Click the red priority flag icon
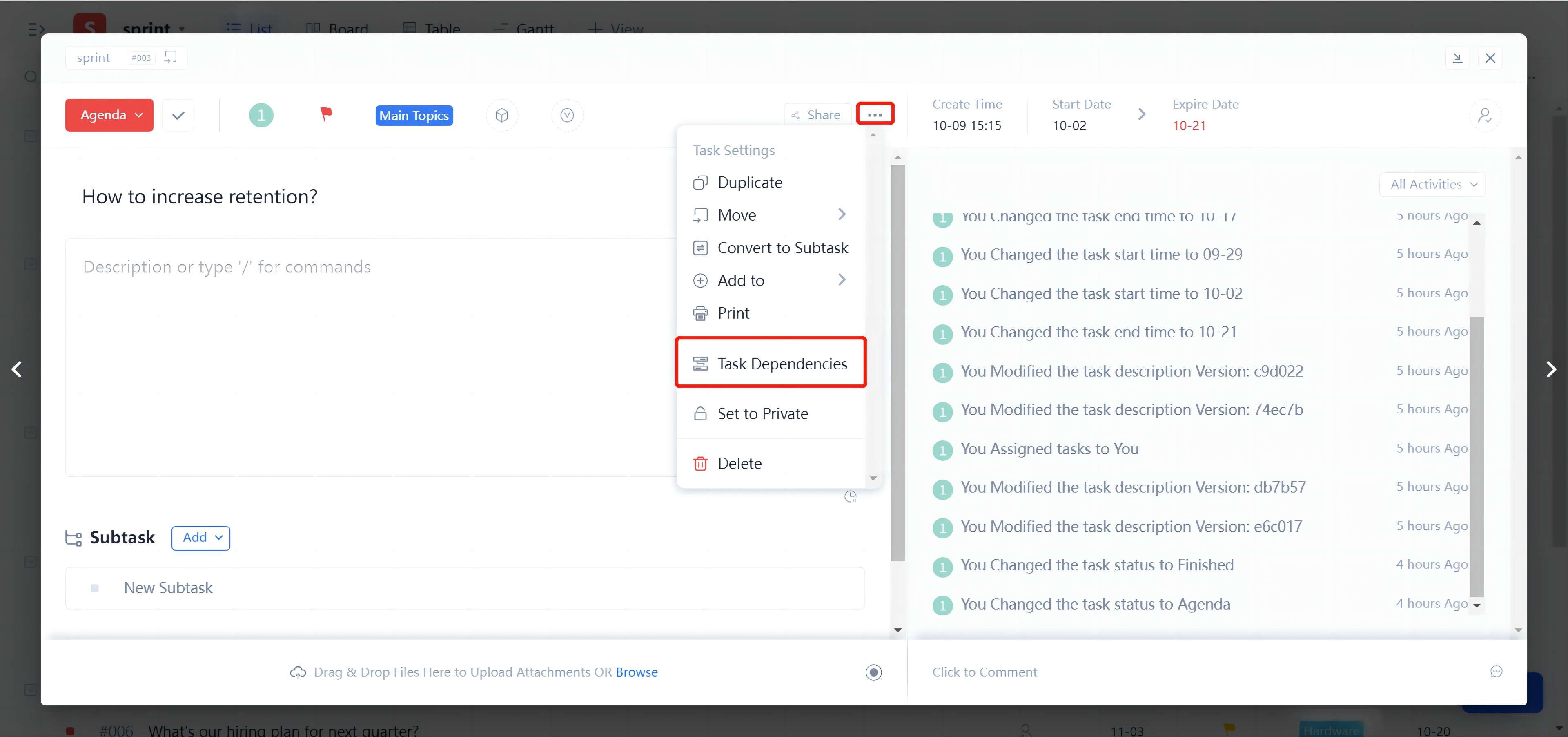 click(326, 114)
